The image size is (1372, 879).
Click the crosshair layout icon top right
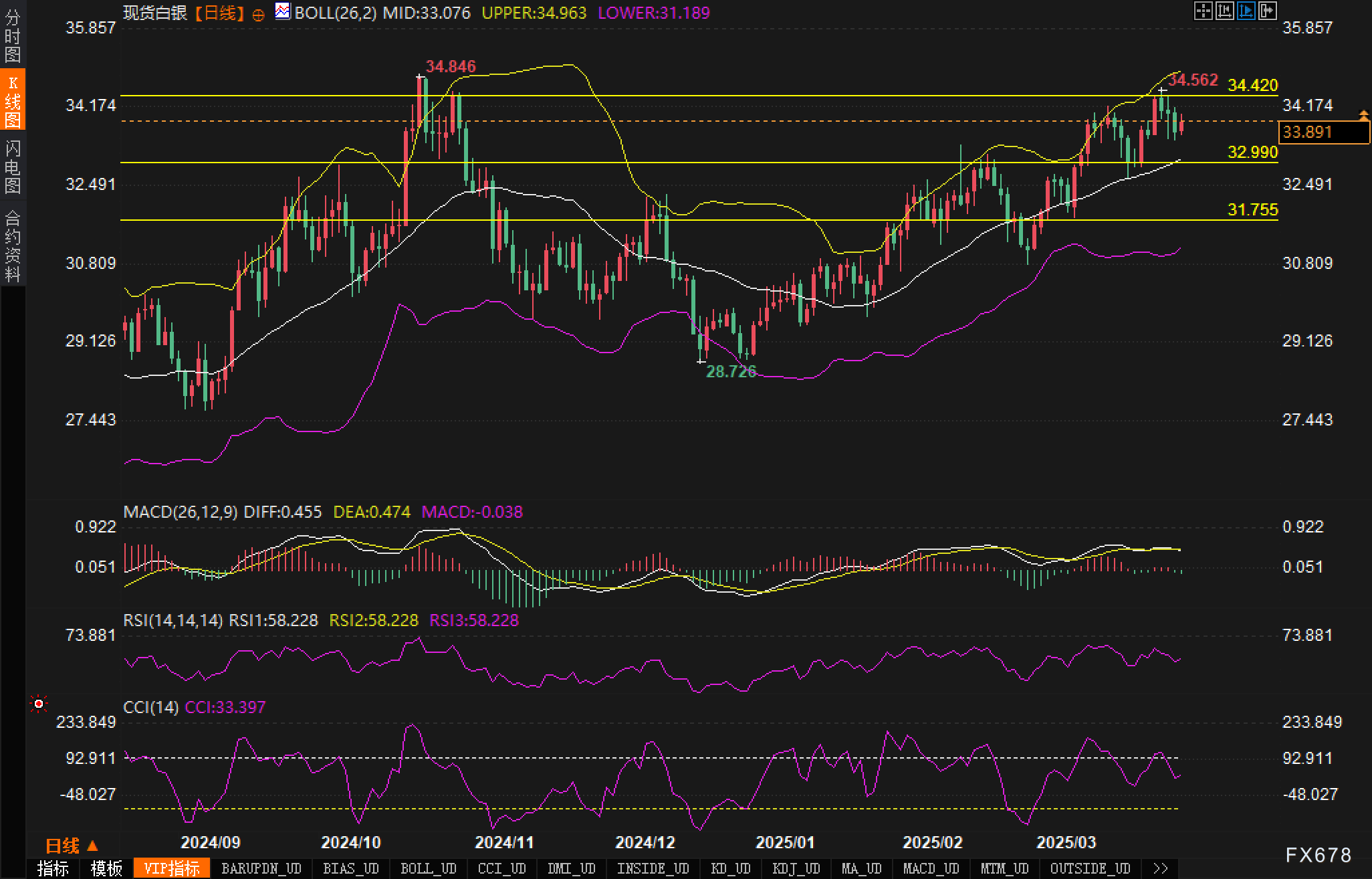pos(1203,11)
